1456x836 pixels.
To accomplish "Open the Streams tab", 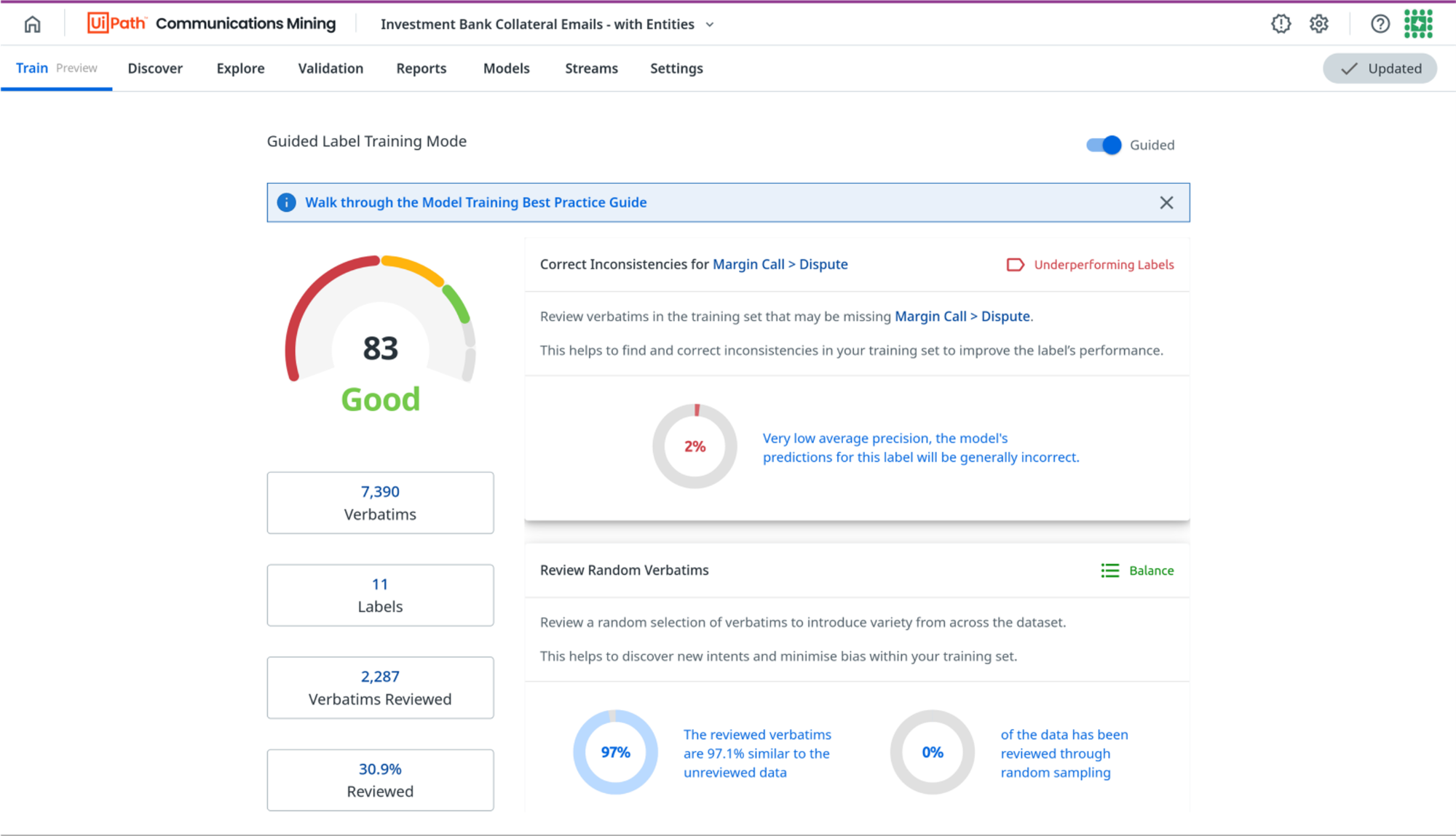I will point(590,68).
